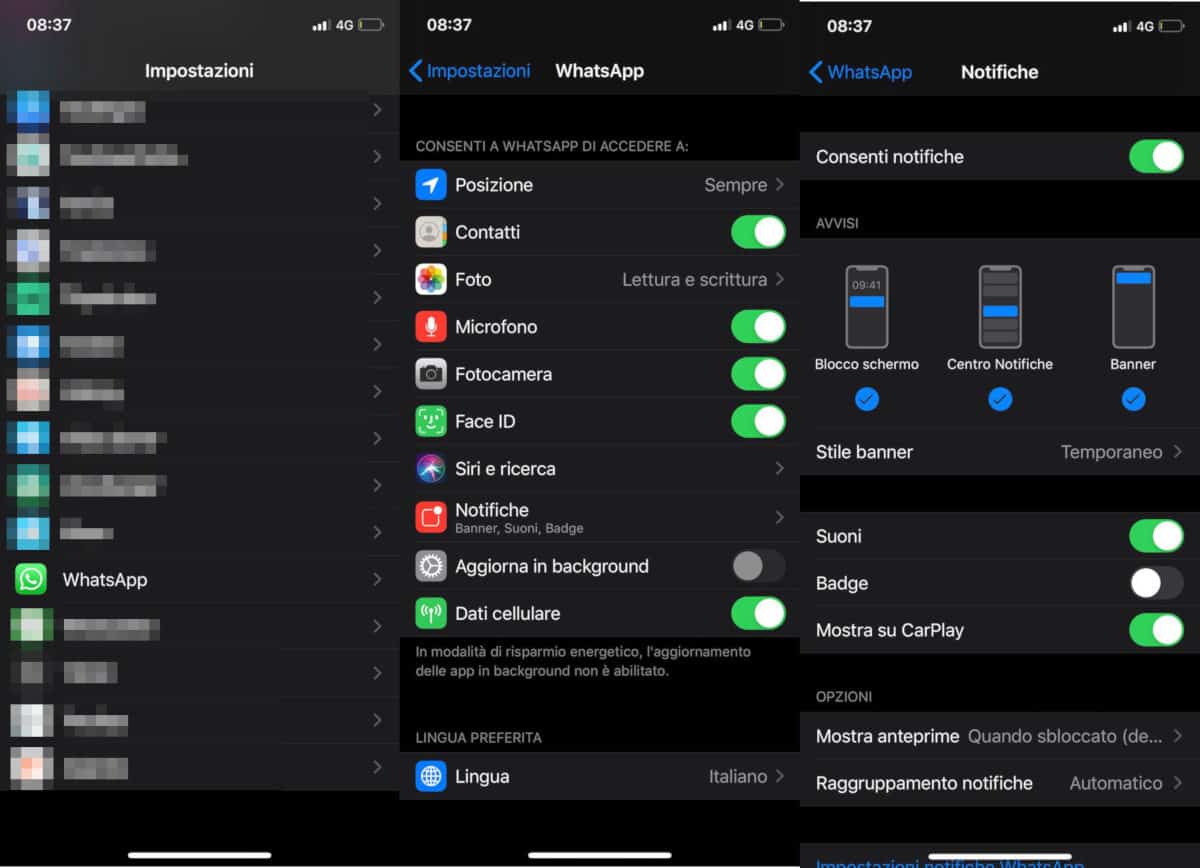
Task: Go back to WhatsApp from Notifiche
Action: [x=860, y=72]
